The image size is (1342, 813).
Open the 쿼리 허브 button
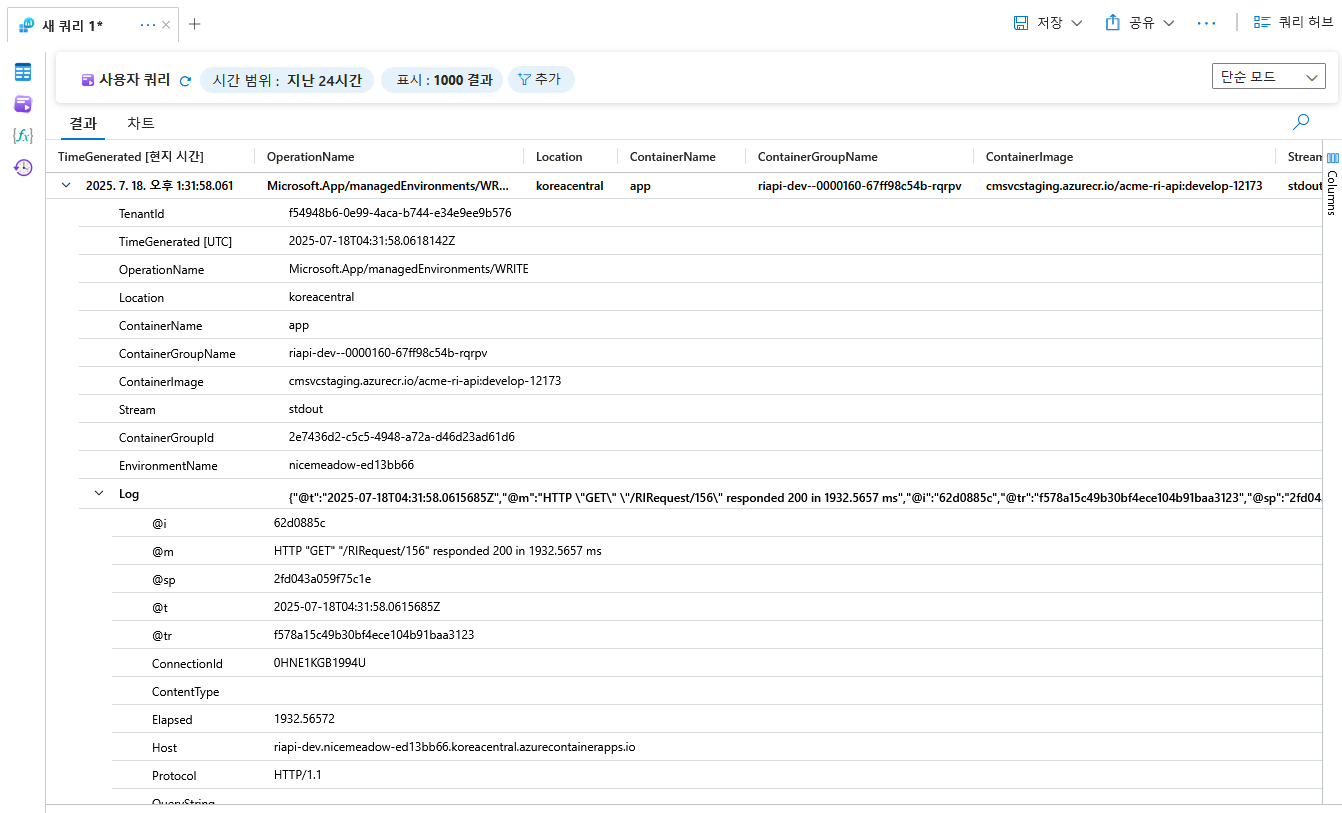pyautogui.click(x=1293, y=23)
